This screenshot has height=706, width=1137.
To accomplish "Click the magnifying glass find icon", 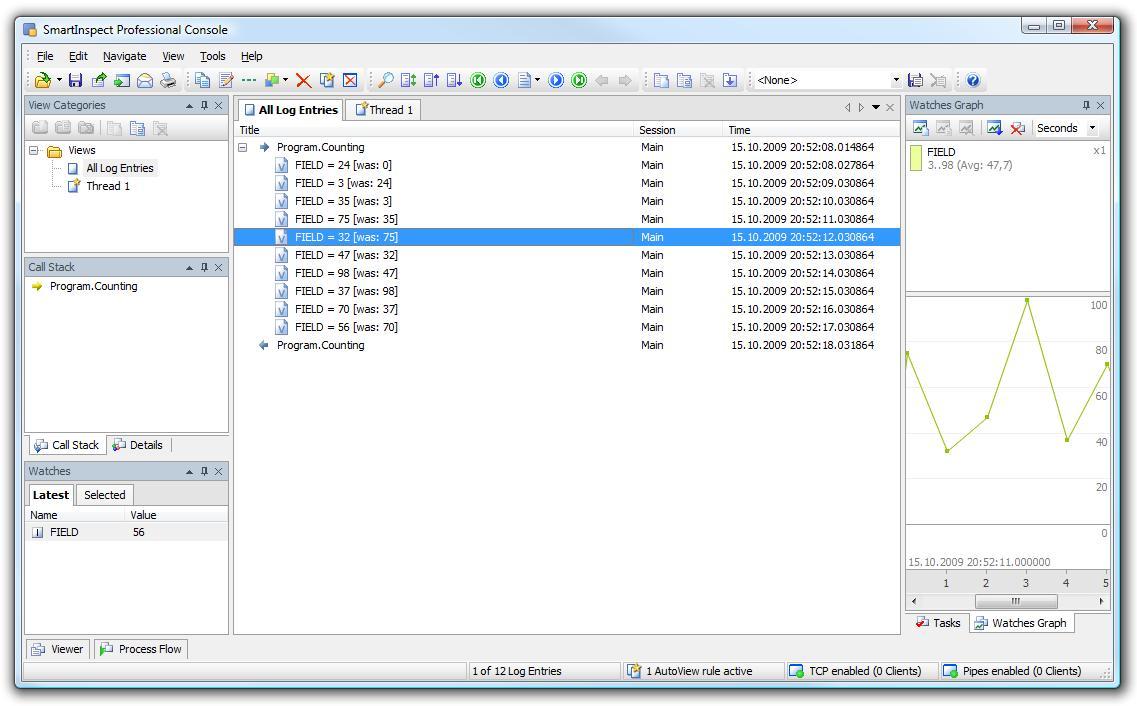I will 386,80.
